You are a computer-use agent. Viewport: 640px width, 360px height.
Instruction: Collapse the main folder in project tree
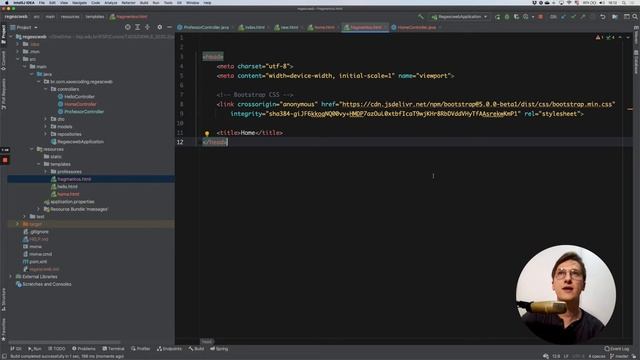point(25,67)
